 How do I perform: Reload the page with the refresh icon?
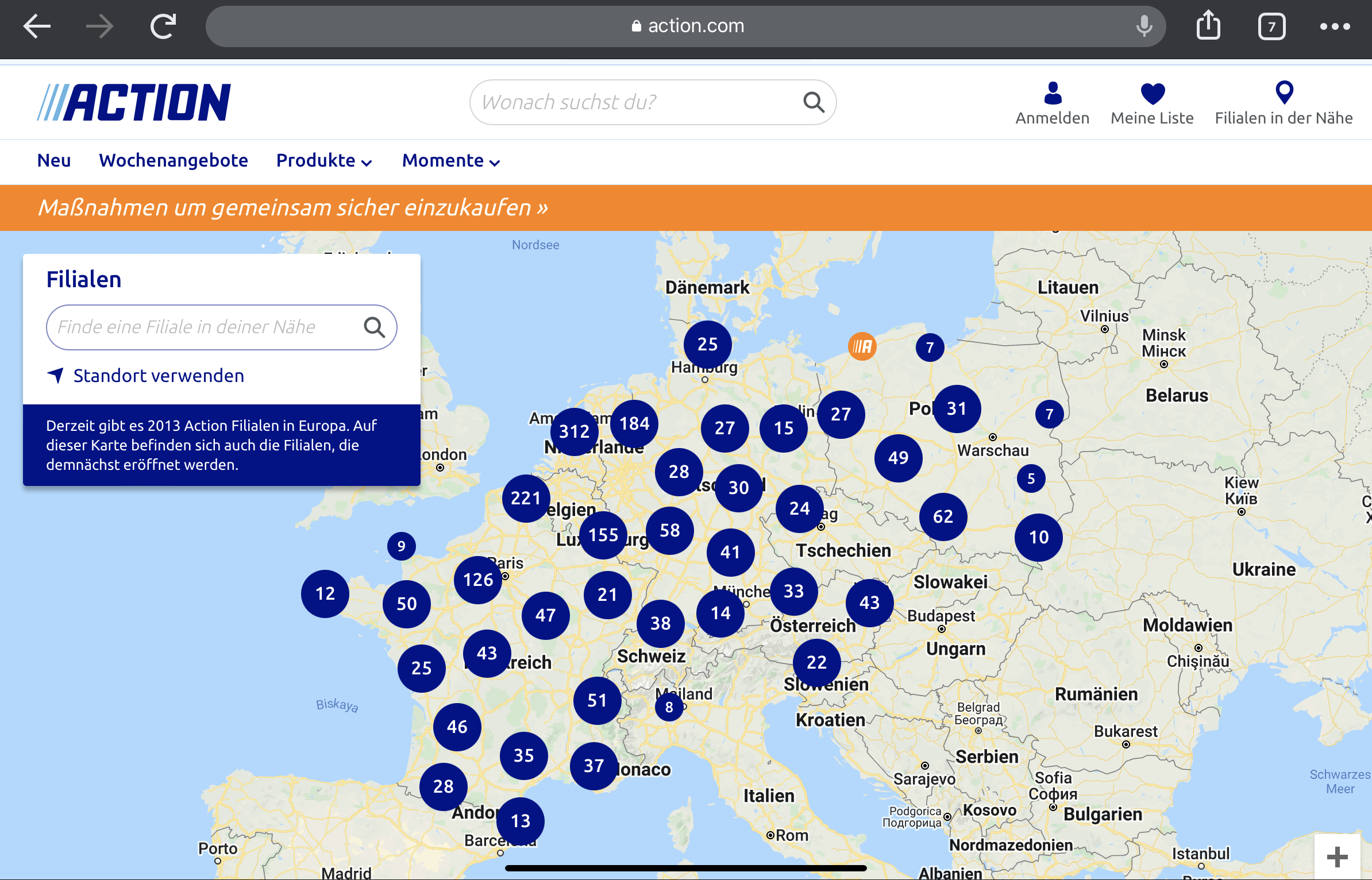point(163,26)
